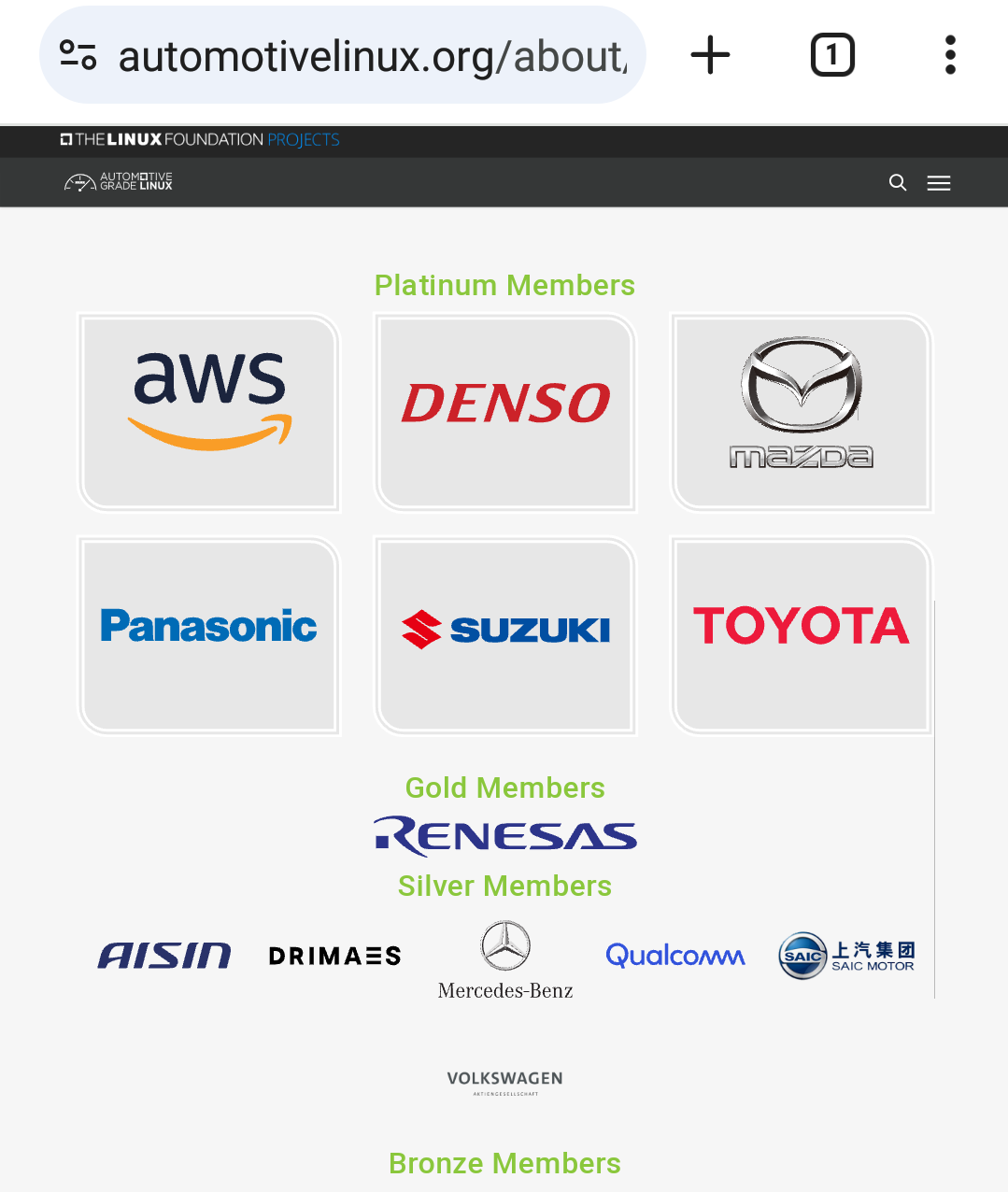Click the Mazda logo tile
The height and width of the screenshot is (1192, 1008).
(x=802, y=412)
